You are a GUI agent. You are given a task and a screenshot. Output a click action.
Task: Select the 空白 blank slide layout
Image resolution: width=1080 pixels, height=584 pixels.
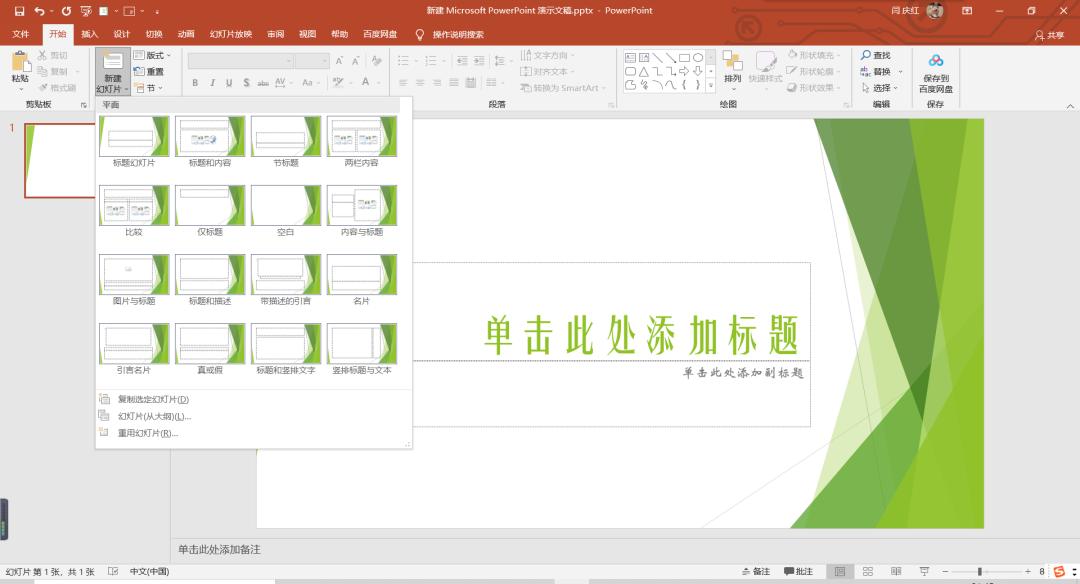point(285,205)
